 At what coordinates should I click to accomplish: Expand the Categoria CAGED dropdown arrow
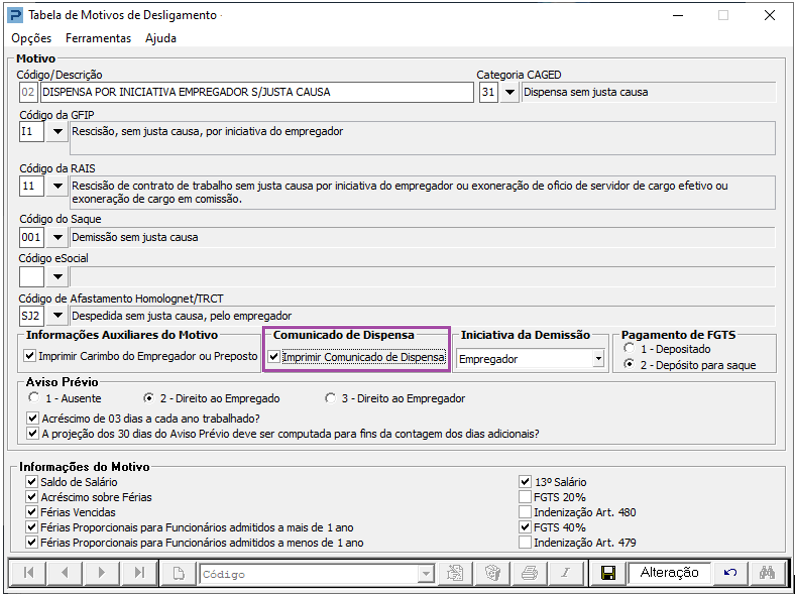[509, 93]
